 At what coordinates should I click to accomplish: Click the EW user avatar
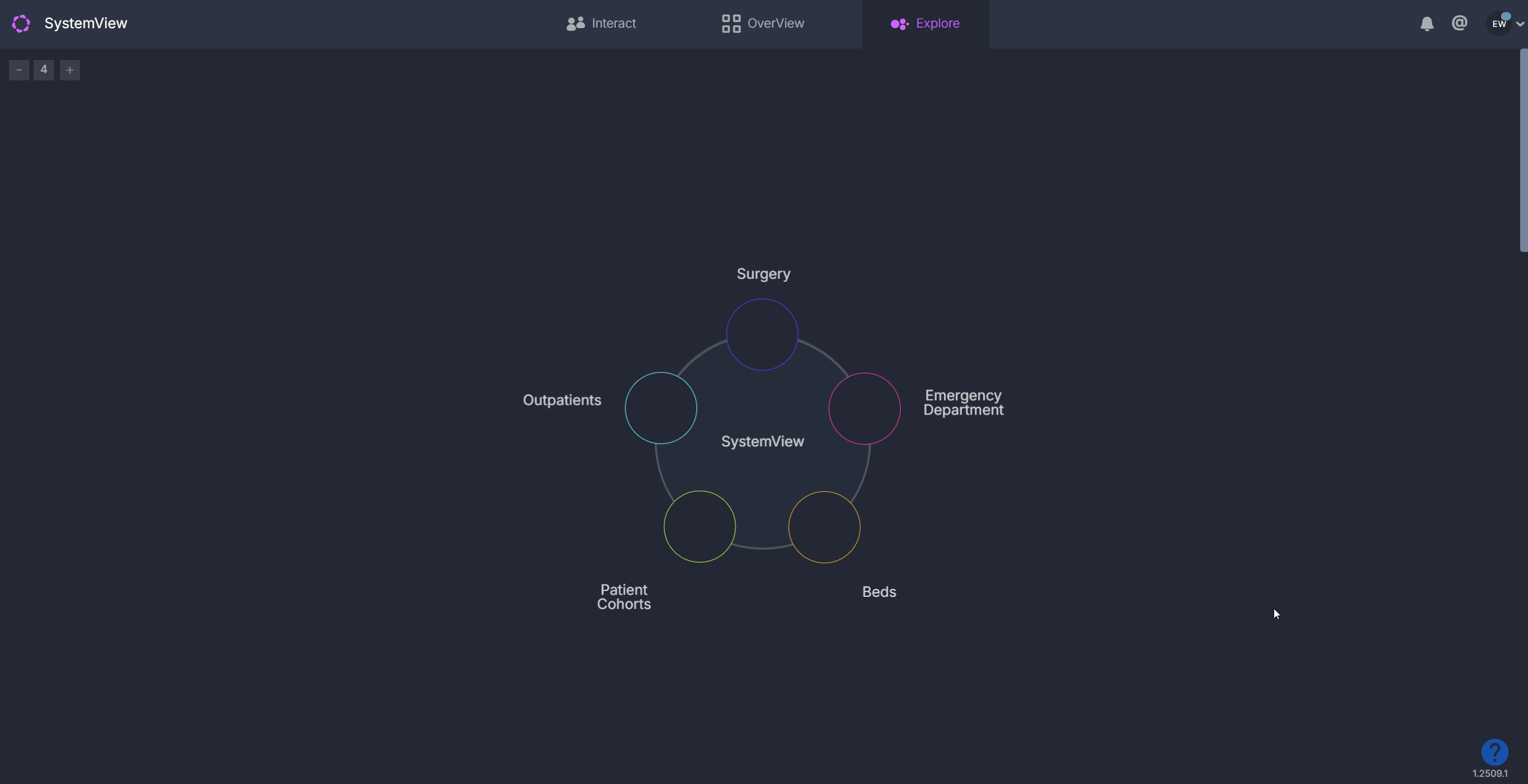[1499, 24]
